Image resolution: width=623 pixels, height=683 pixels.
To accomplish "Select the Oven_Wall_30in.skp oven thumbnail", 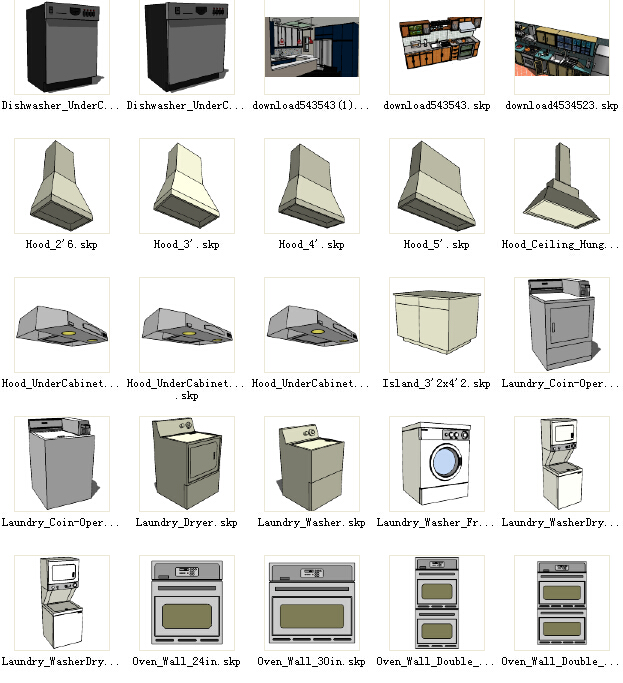I will [x=312, y=603].
